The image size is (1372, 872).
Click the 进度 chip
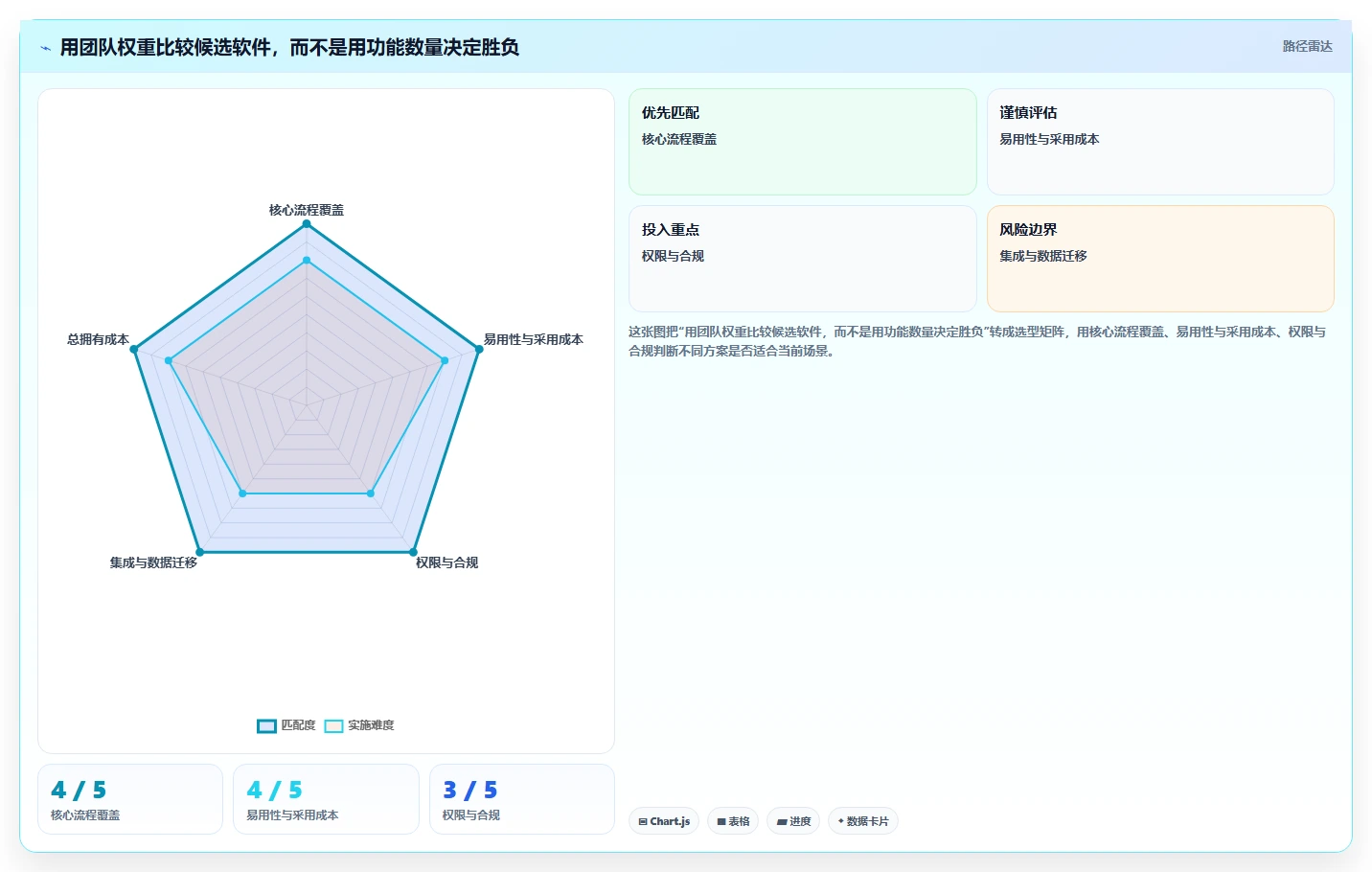(x=793, y=821)
